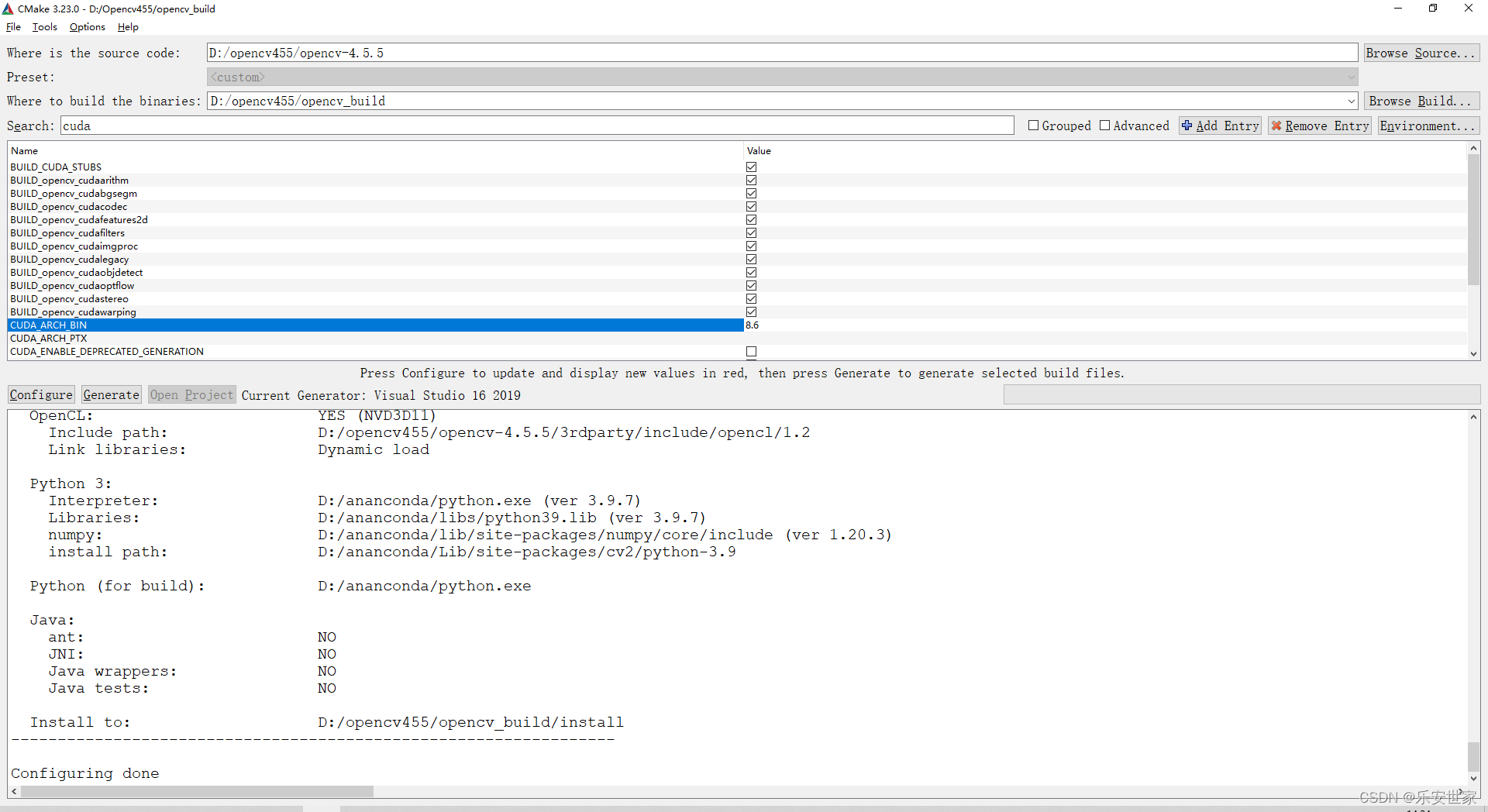This screenshot has width=1488, height=812.
Task: Uncheck BUILD_CUDA_STUBS value checkbox
Action: click(751, 167)
